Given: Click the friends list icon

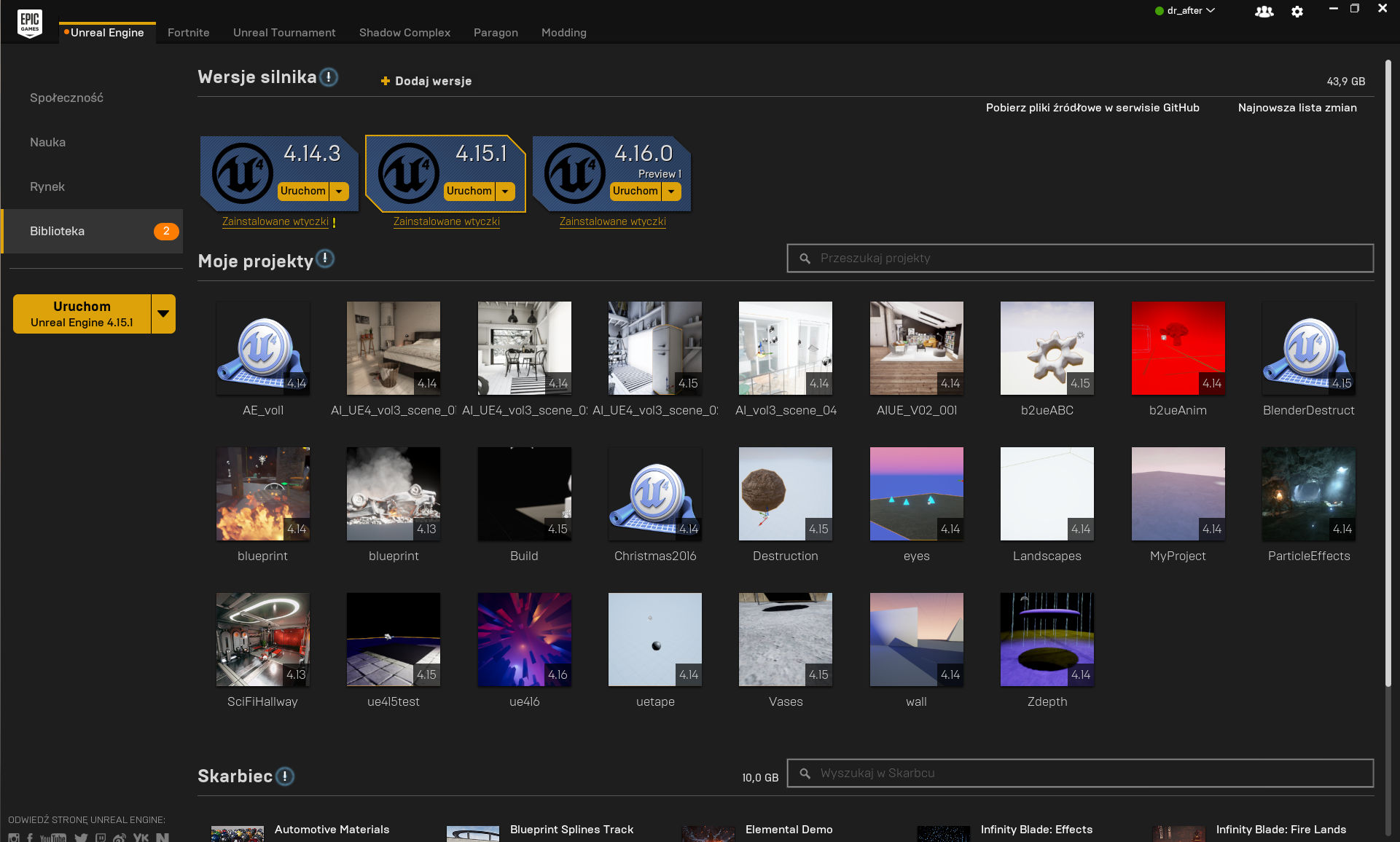Looking at the screenshot, I should click(x=1264, y=12).
